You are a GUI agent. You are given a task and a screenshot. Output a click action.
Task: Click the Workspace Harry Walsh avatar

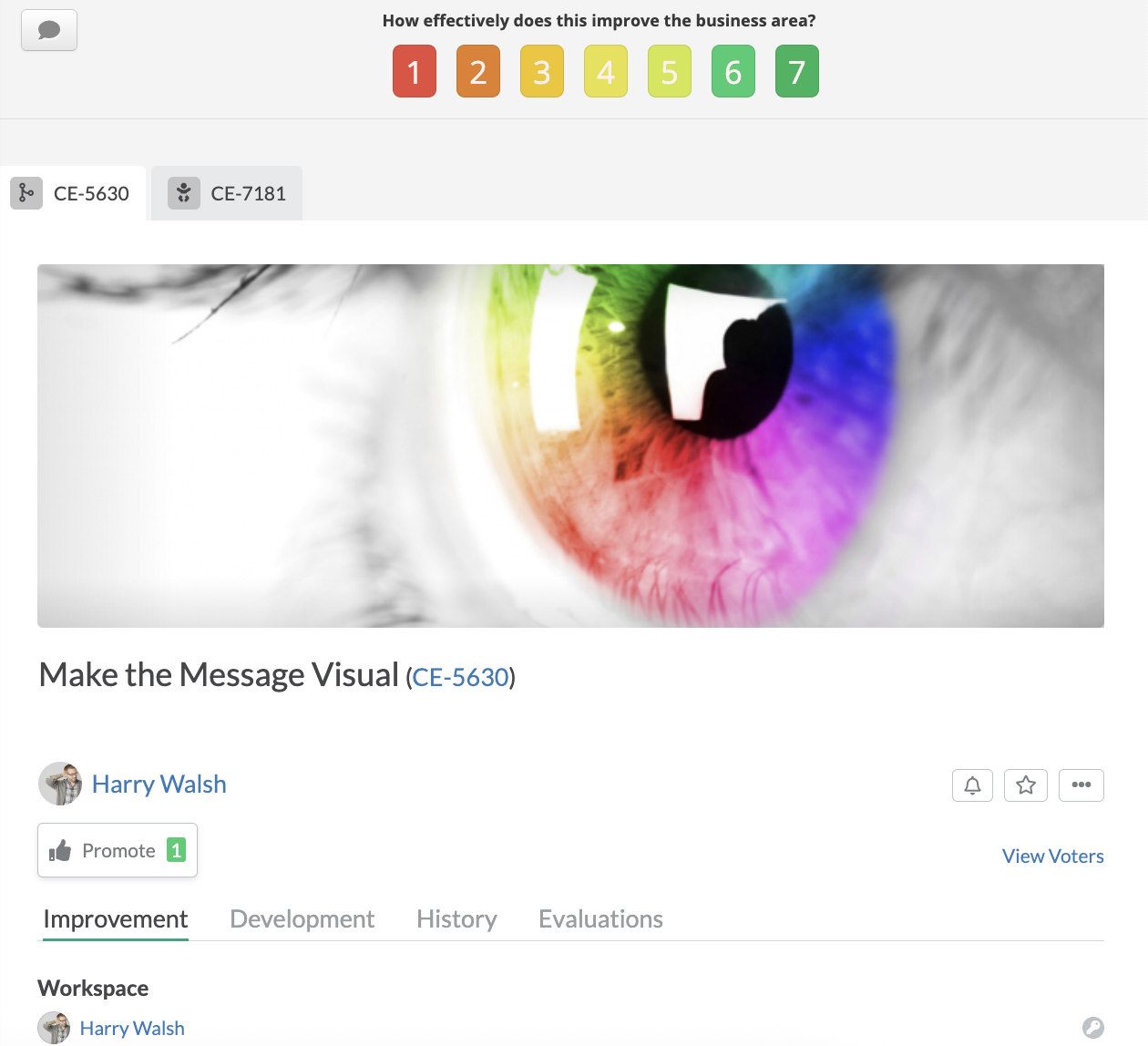coord(54,1028)
